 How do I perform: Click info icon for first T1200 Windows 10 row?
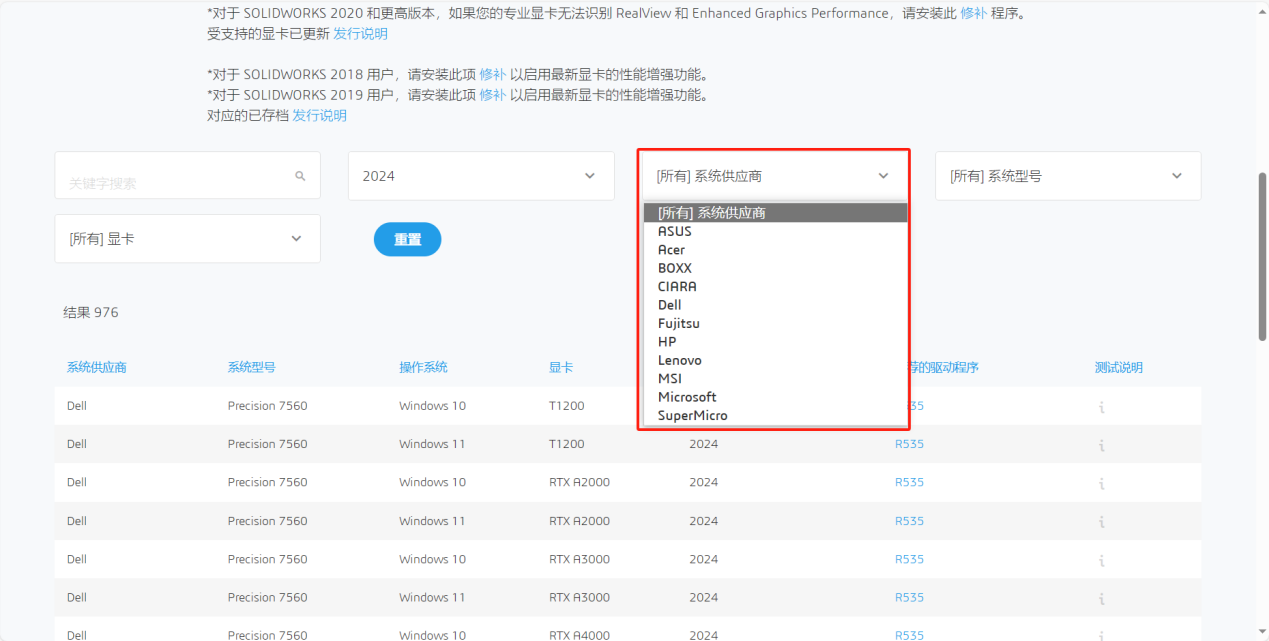click(x=1101, y=405)
